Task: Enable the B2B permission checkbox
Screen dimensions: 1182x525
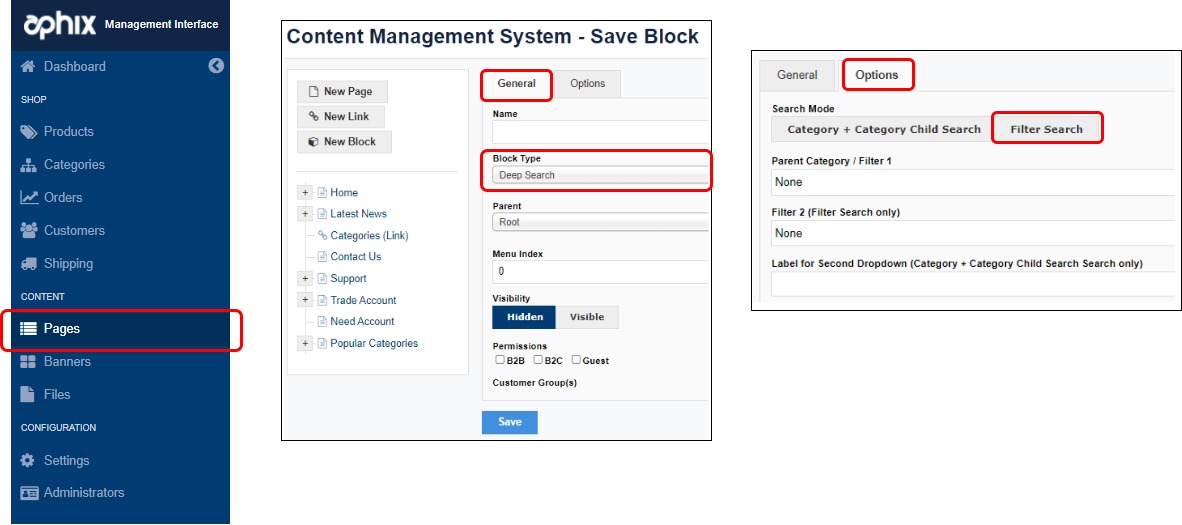Action: (500, 360)
